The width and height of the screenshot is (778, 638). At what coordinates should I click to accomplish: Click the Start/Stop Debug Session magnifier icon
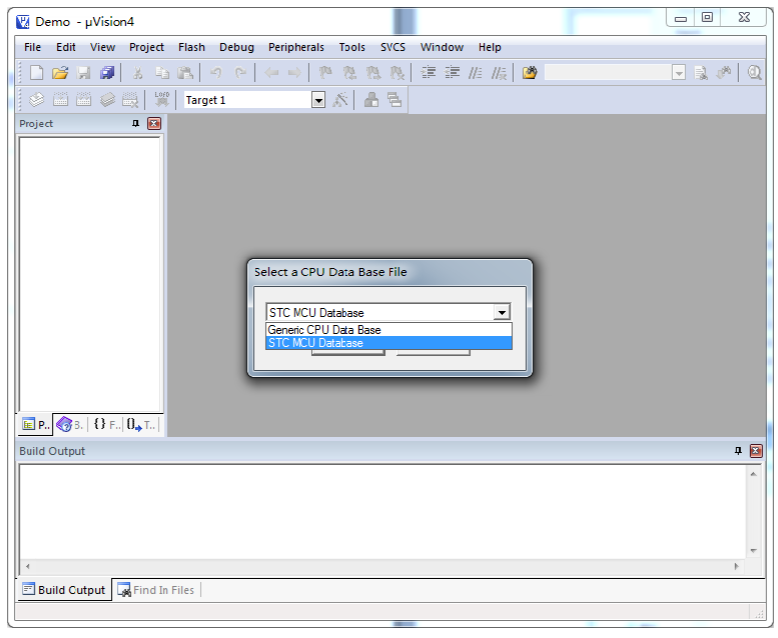[754, 73]
